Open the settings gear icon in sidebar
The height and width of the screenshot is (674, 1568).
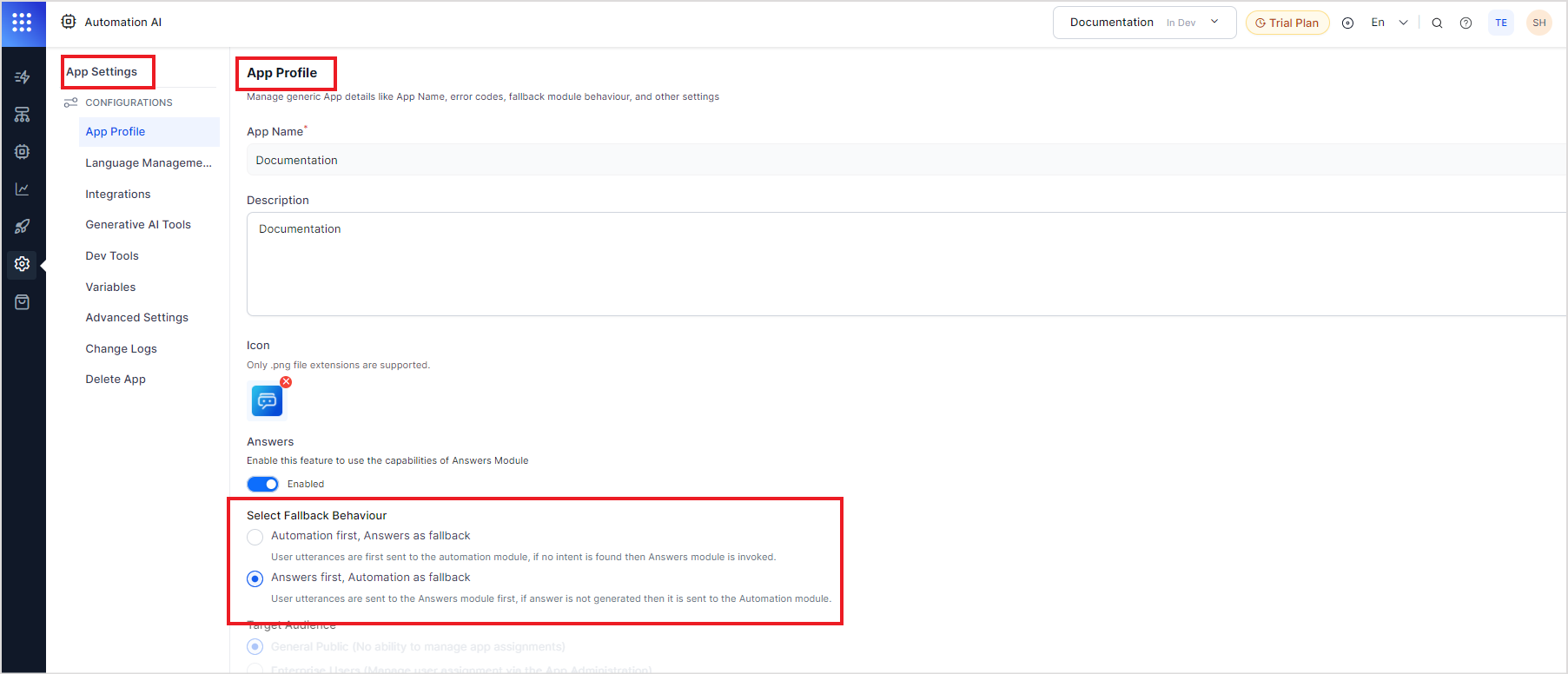[23, 264]
